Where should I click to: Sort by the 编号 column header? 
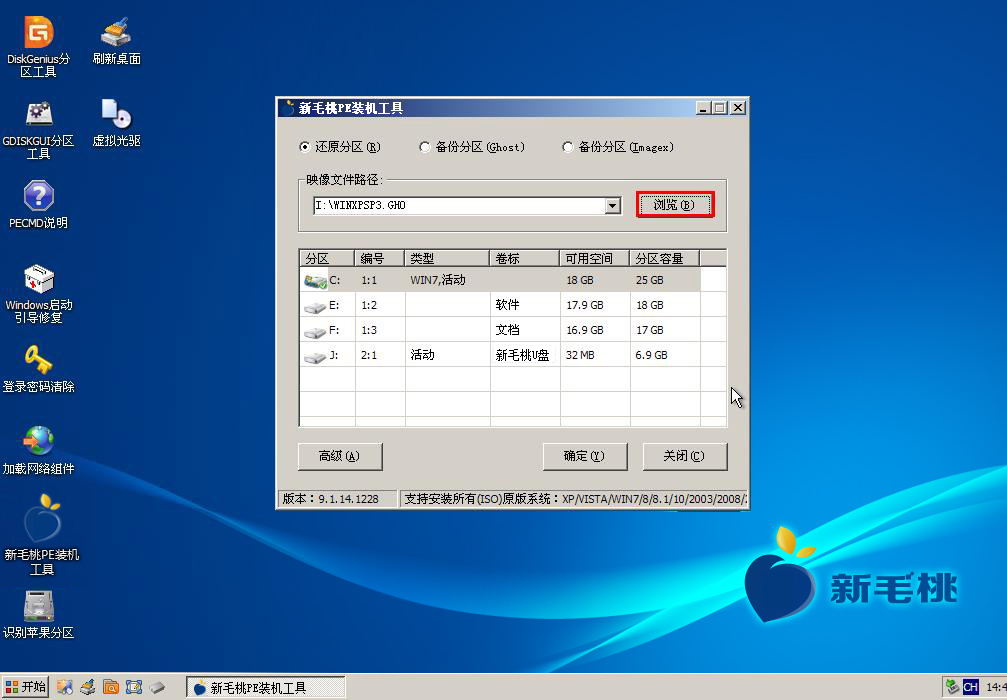(380, 258)
